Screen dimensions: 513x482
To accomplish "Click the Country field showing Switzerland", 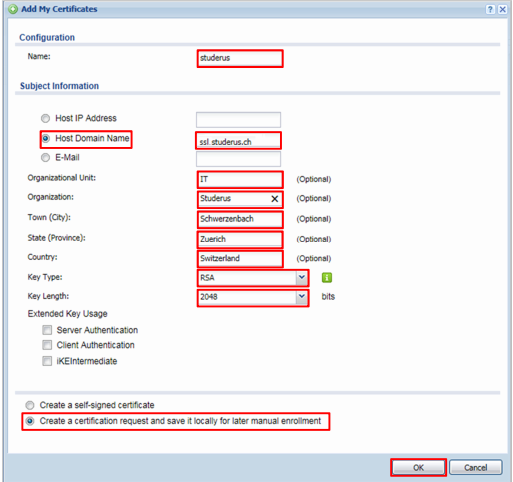I will coord(240,259).
